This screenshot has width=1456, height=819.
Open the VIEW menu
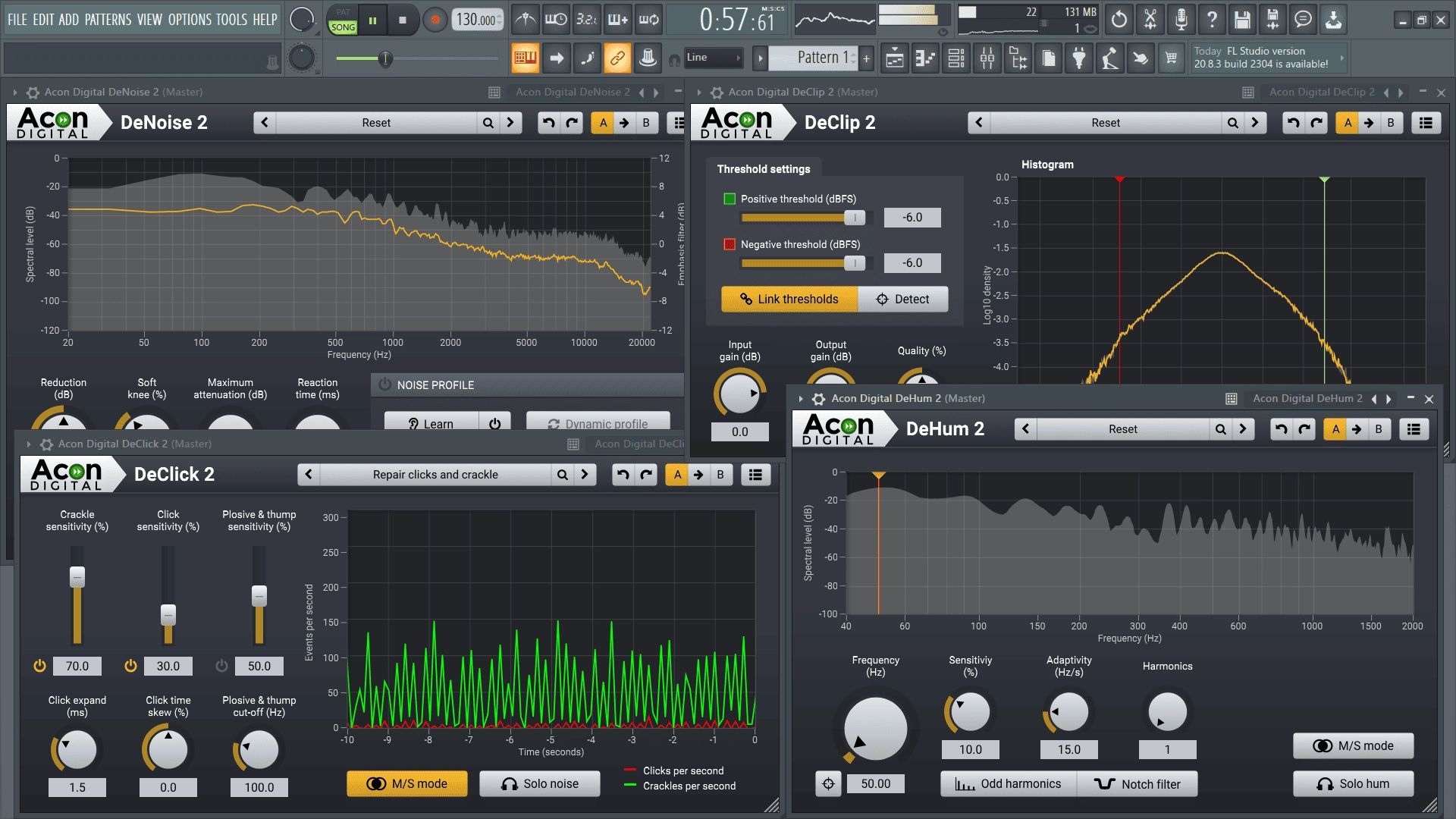[x=149, y=20]
